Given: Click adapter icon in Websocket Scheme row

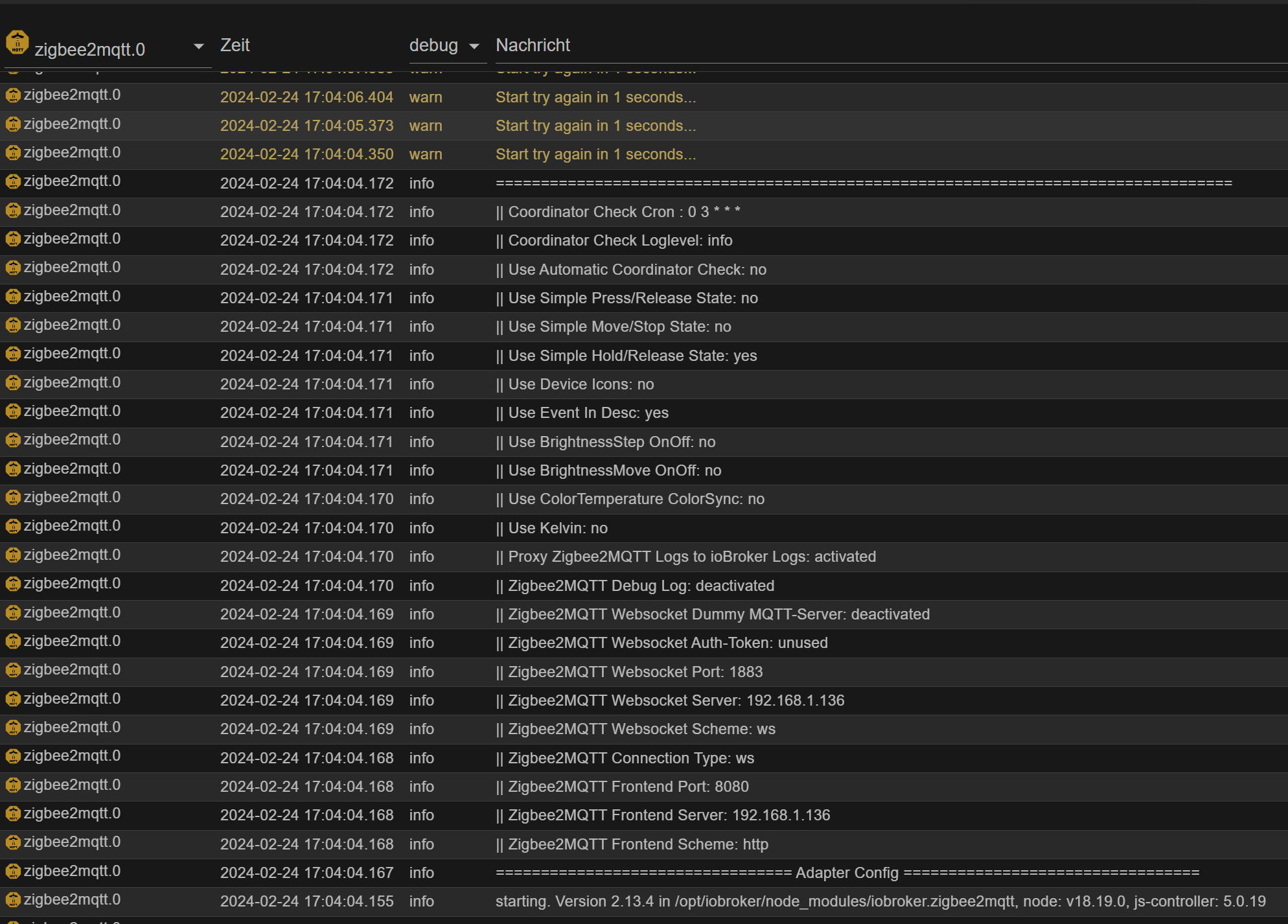Looking at the screenshot, I should click(x=13, y=728).
